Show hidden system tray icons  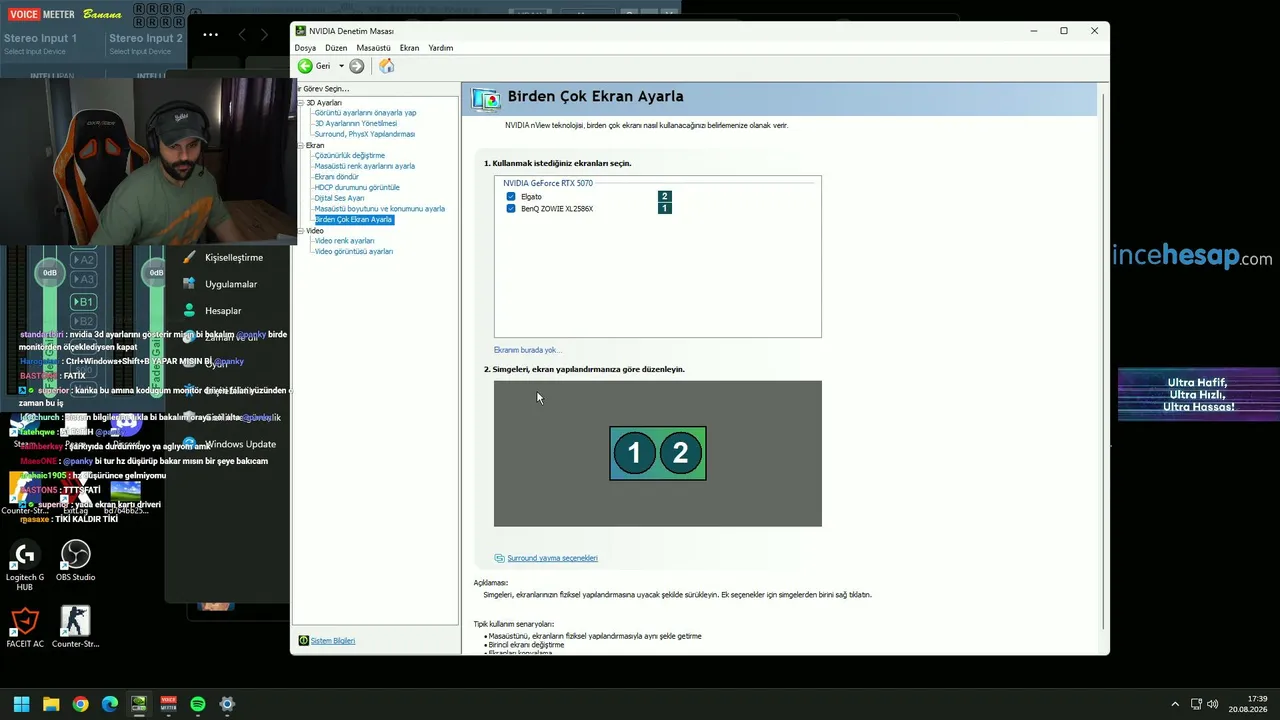click(1175, 704)
